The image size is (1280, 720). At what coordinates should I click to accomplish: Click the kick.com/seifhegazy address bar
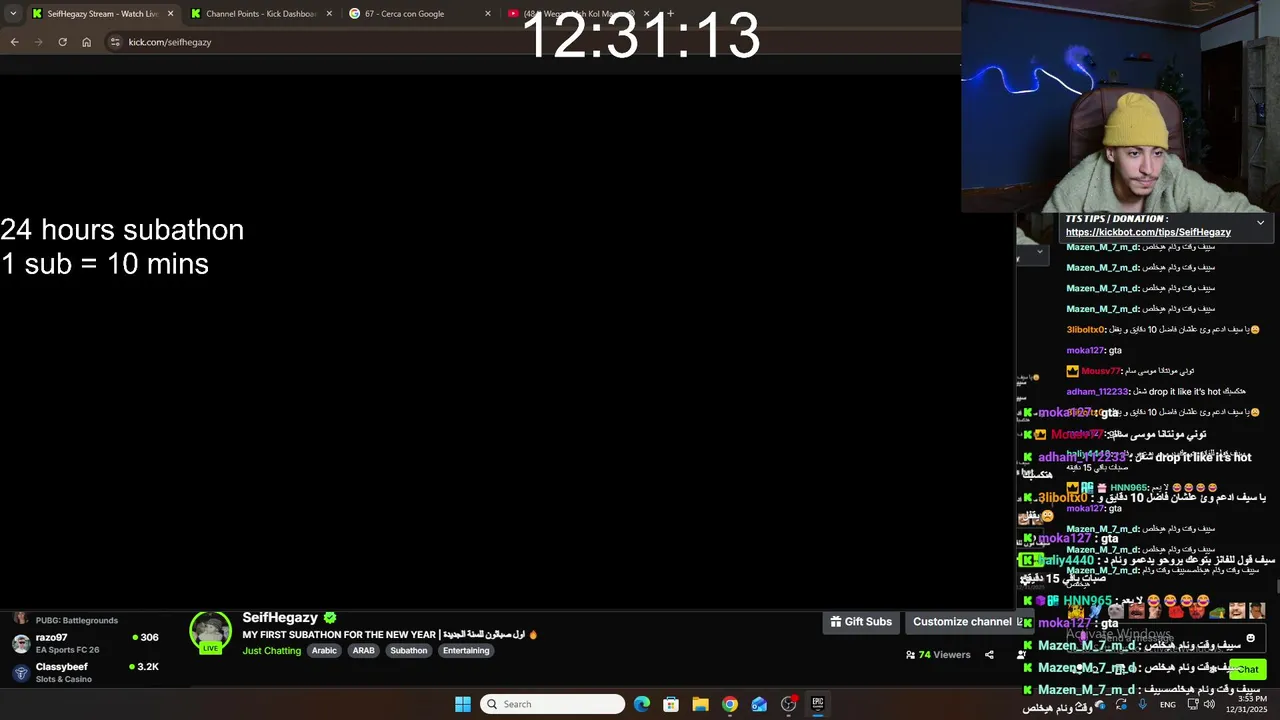pyautogui.click(x=170, y=42)
